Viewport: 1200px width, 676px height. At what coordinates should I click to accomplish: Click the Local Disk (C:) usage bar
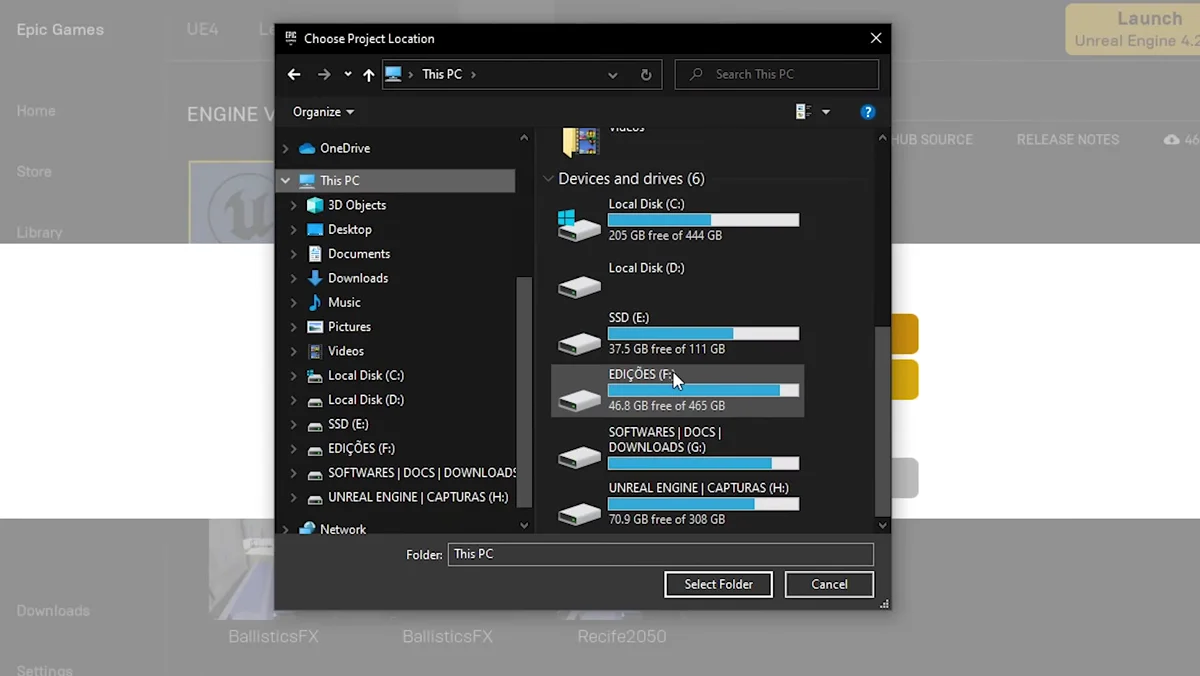[703, 220]
